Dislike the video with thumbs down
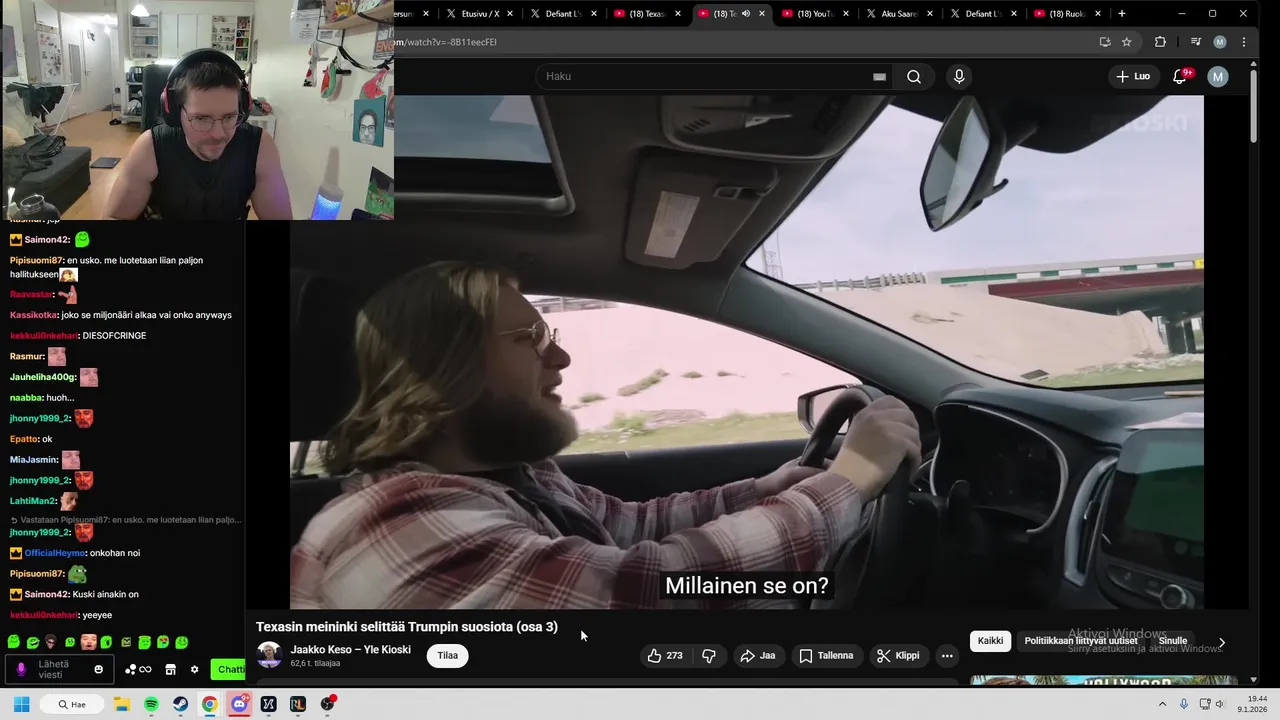Viewport: 1280px width, 720px height. (x=709, y=656)
